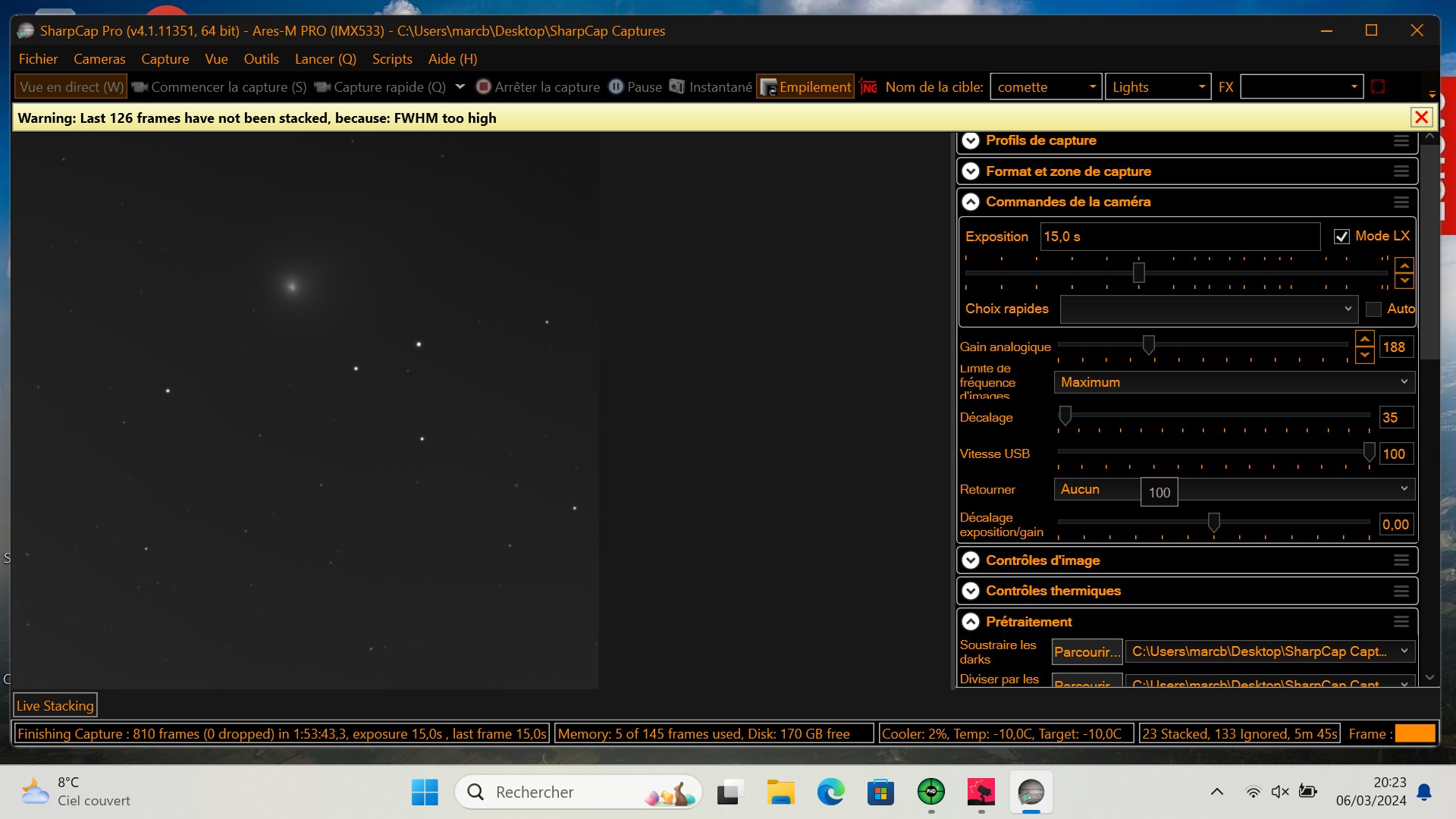
Task: Click Parcourir for Soustraire les darks
Action: (x=1087, y=651)
